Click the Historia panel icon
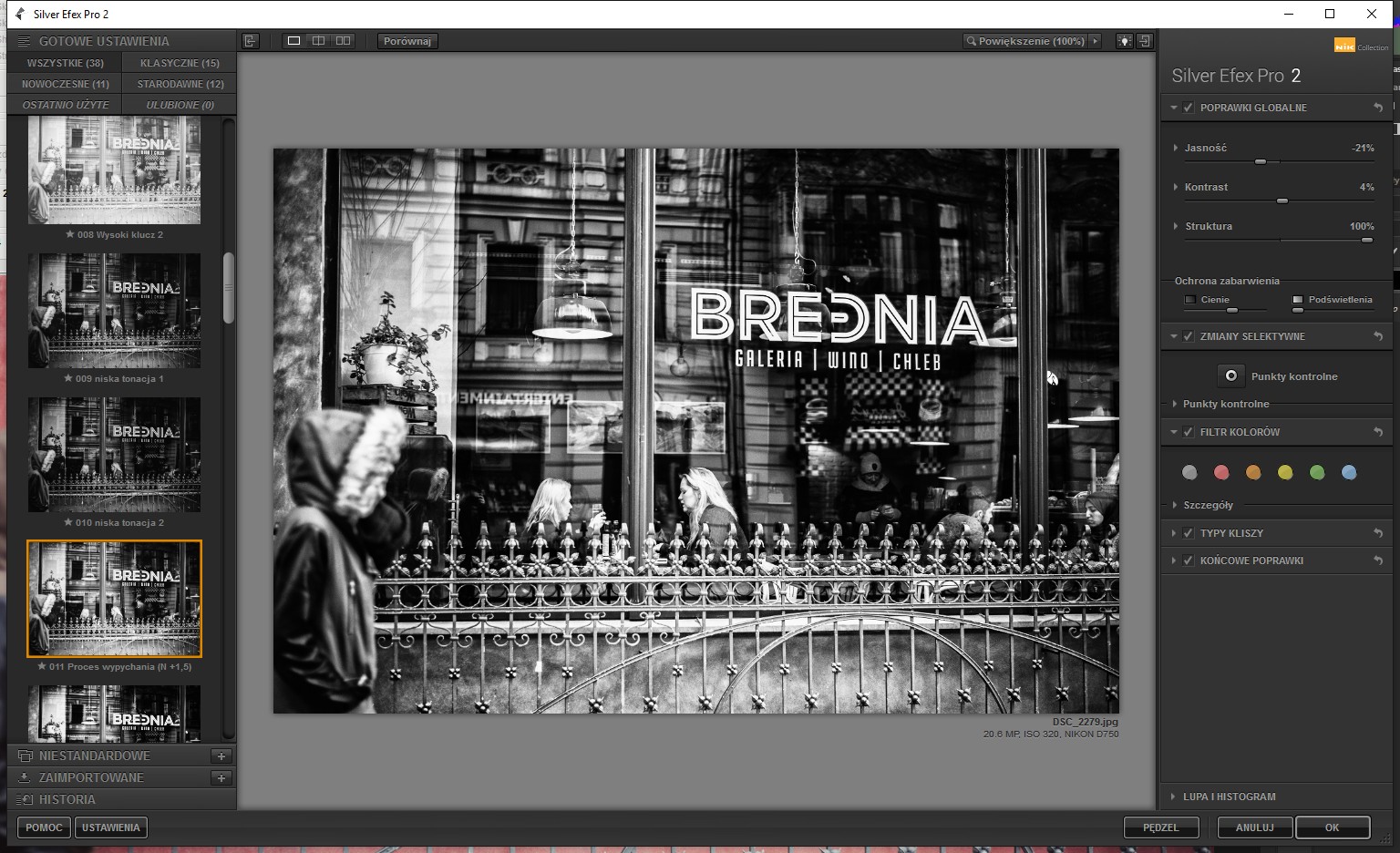 25,799
